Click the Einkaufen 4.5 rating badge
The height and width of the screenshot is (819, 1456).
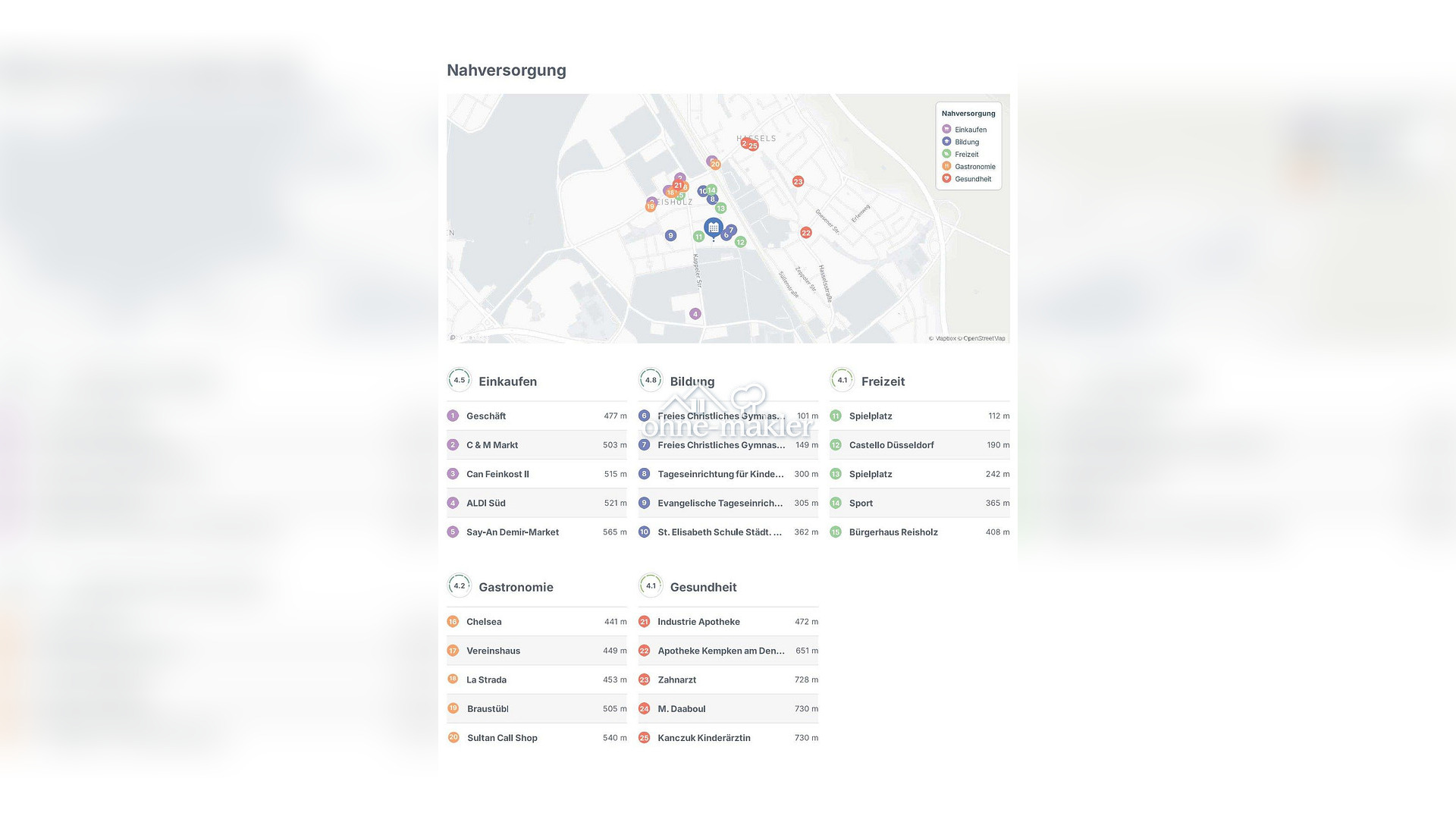click(x=459, y=381)
